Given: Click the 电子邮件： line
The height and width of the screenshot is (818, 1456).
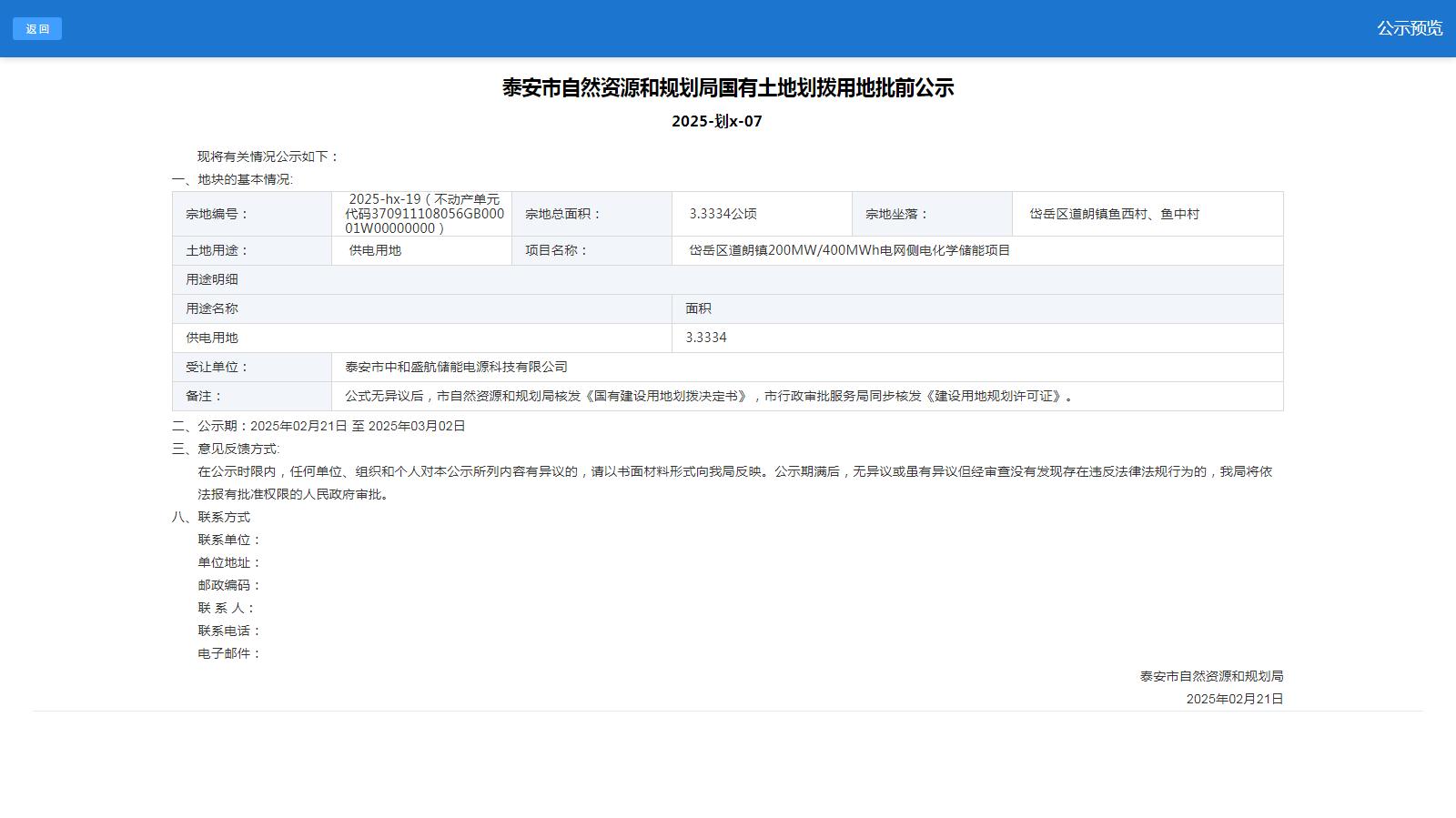Looking at the screenshot, I should tap(230, 653).
